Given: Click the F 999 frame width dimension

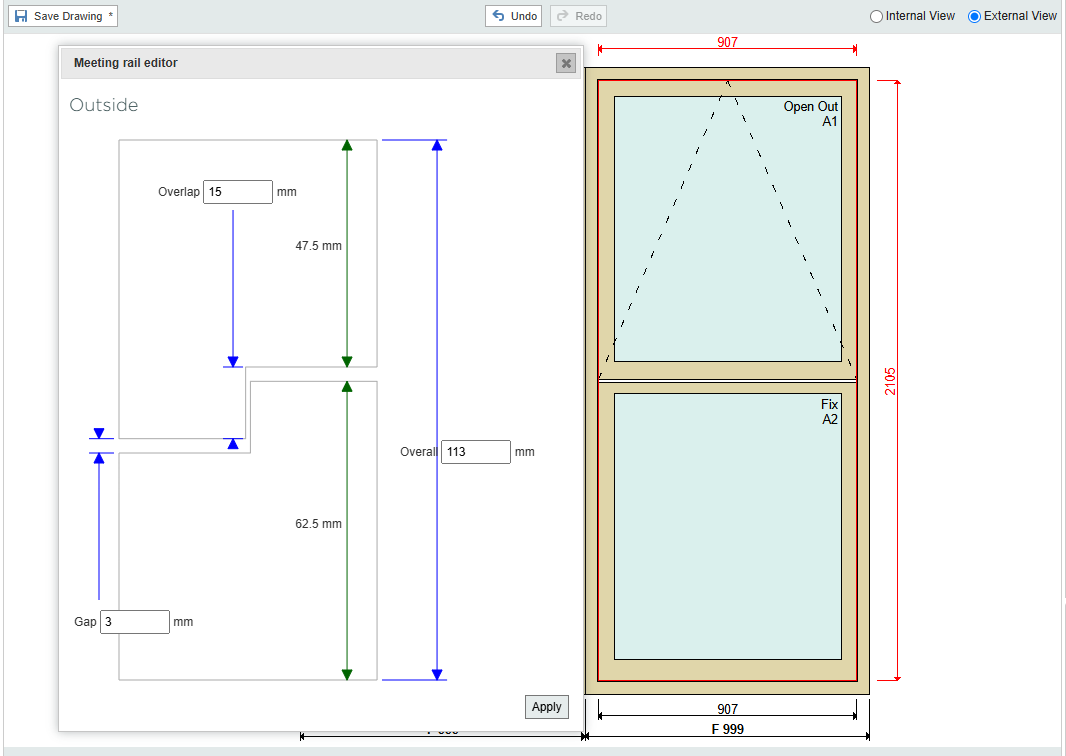Looking at the screenshot, I should (727, 729).
